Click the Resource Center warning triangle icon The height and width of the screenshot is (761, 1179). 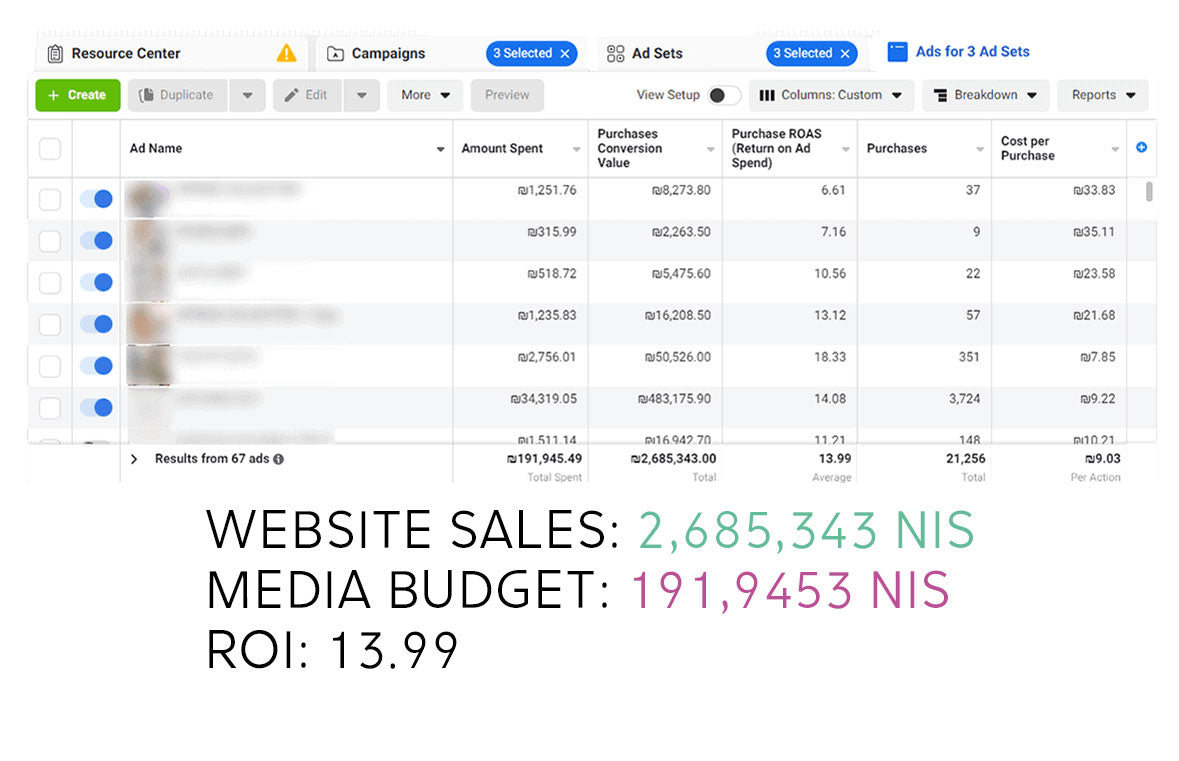pyautogui.click(x=287, y=53)
